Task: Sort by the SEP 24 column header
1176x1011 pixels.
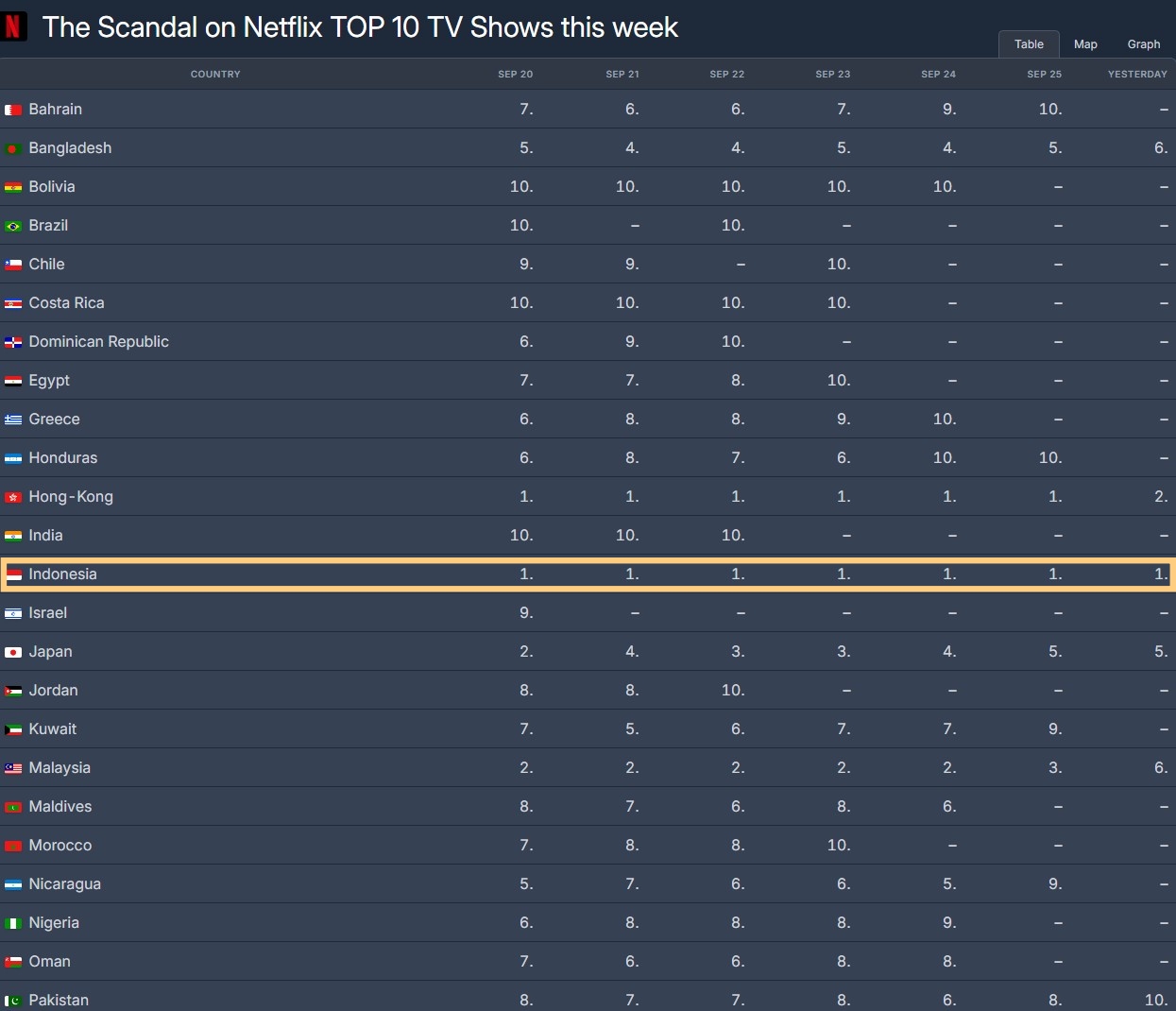Action: (939, 74)
